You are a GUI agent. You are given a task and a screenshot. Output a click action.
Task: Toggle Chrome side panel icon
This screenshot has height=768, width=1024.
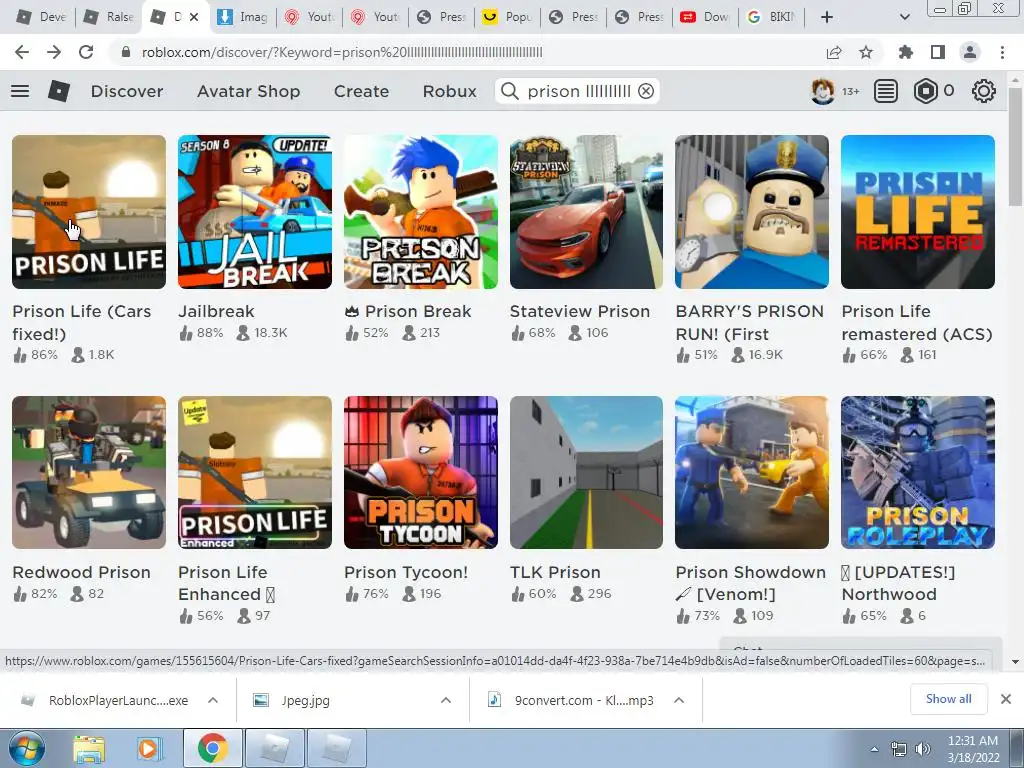pyautogui.click(x=938, y=52)
